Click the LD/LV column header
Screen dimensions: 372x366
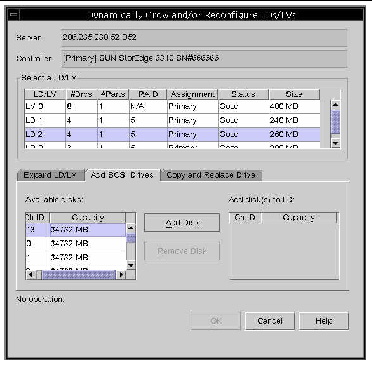tap(45, 94)
